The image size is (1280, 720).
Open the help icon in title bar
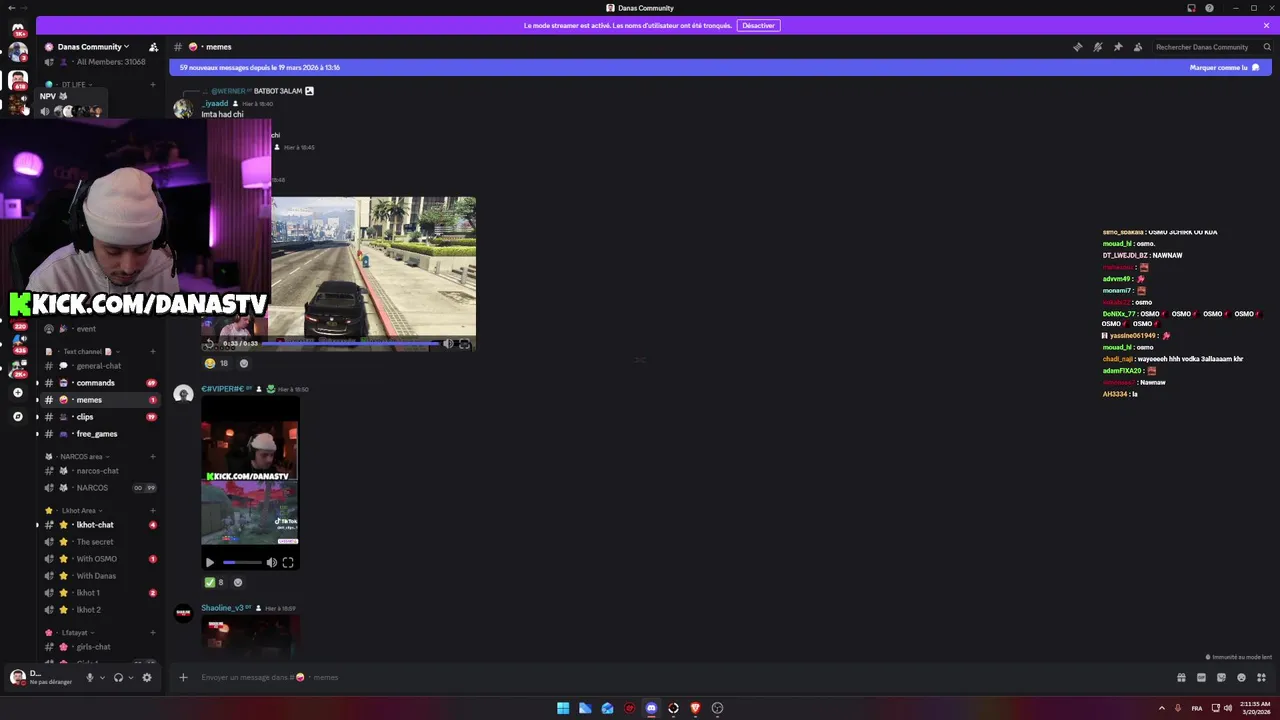[1209, 8]
